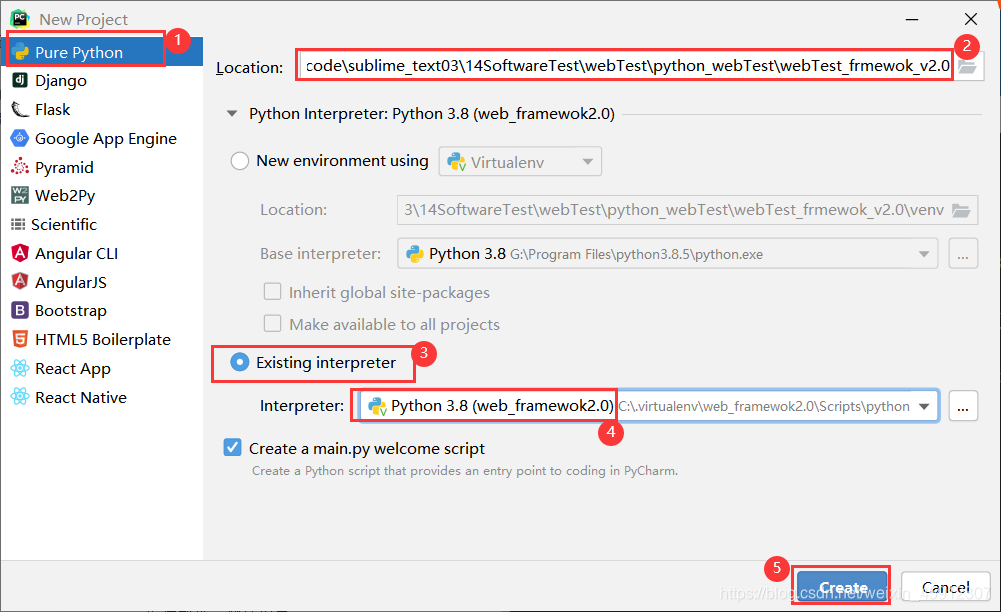This screenshot has width=1001, height=612.
Task: Click the PyCharm logo in title bar
Action: pos(20,19)
